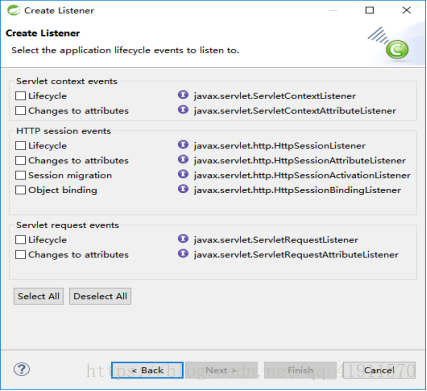Click the Servlet request events group label
The image size is (427, 391).
coord(67,225)
